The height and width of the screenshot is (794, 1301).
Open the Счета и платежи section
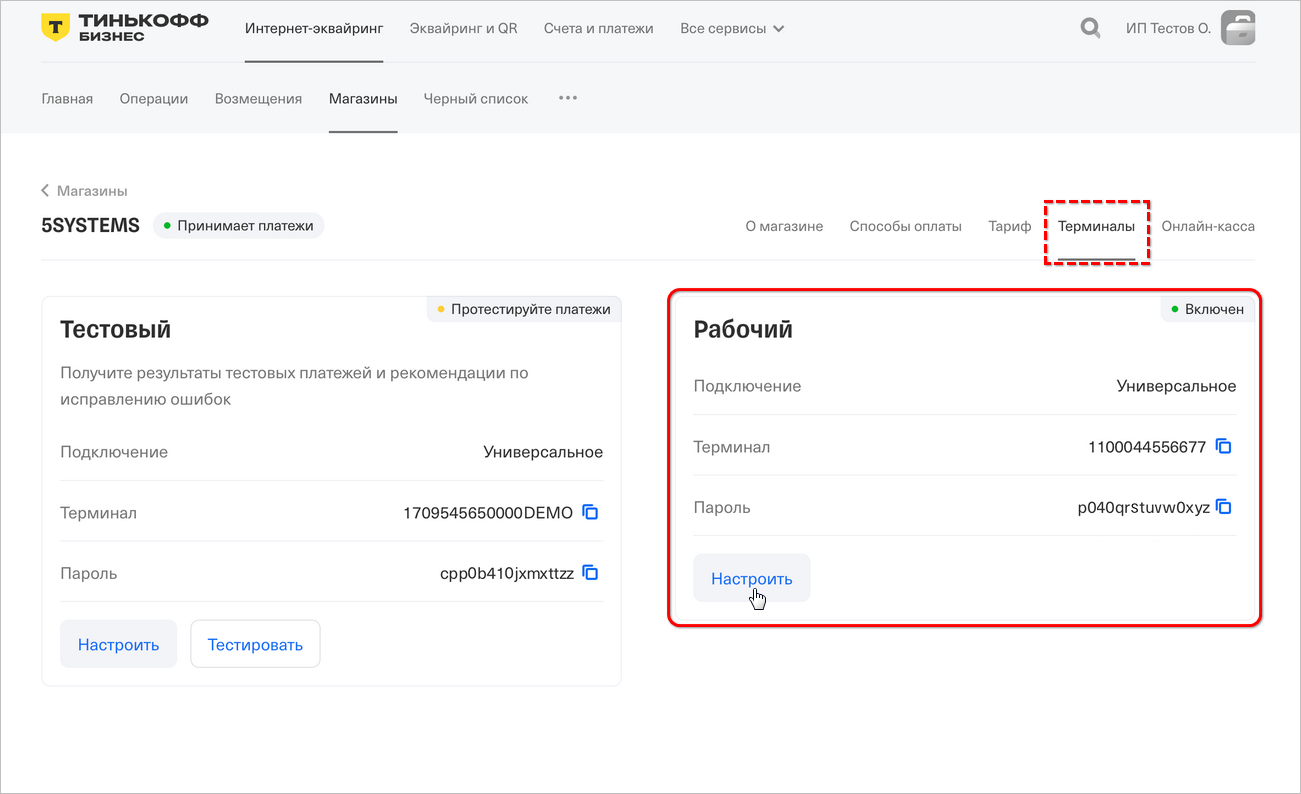(599, 28)
